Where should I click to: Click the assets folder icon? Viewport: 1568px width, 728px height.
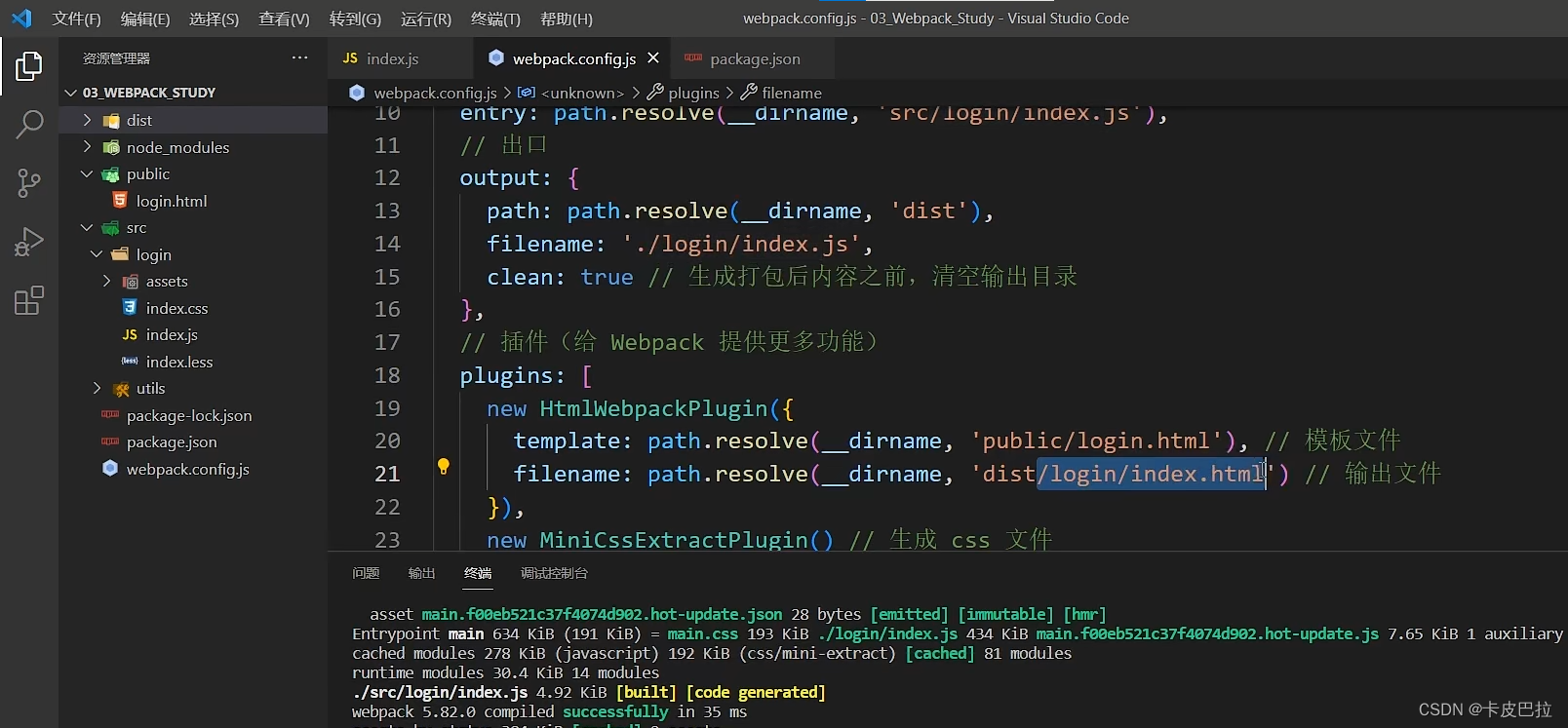point(130,282)
